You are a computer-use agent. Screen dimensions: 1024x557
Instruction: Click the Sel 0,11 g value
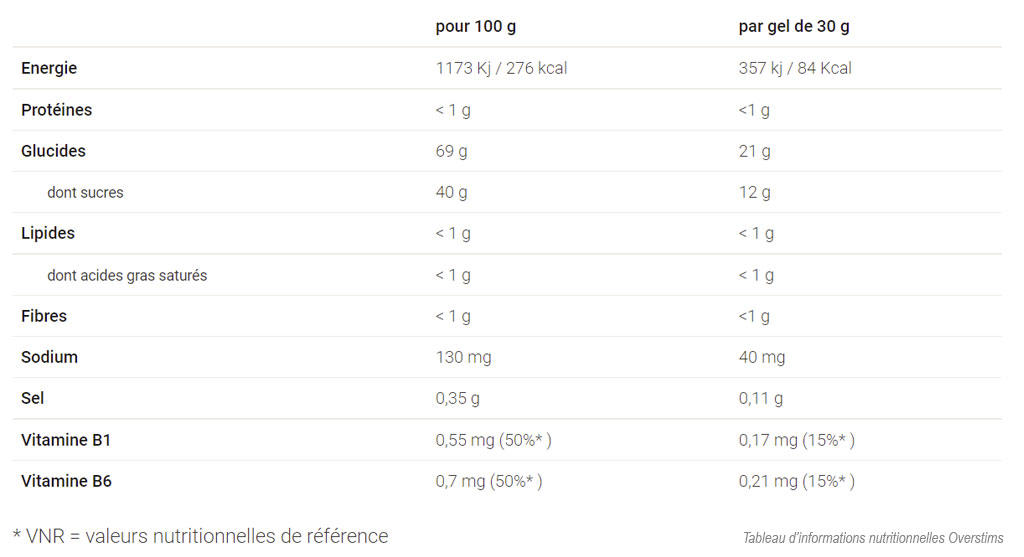tap(760, 398)
